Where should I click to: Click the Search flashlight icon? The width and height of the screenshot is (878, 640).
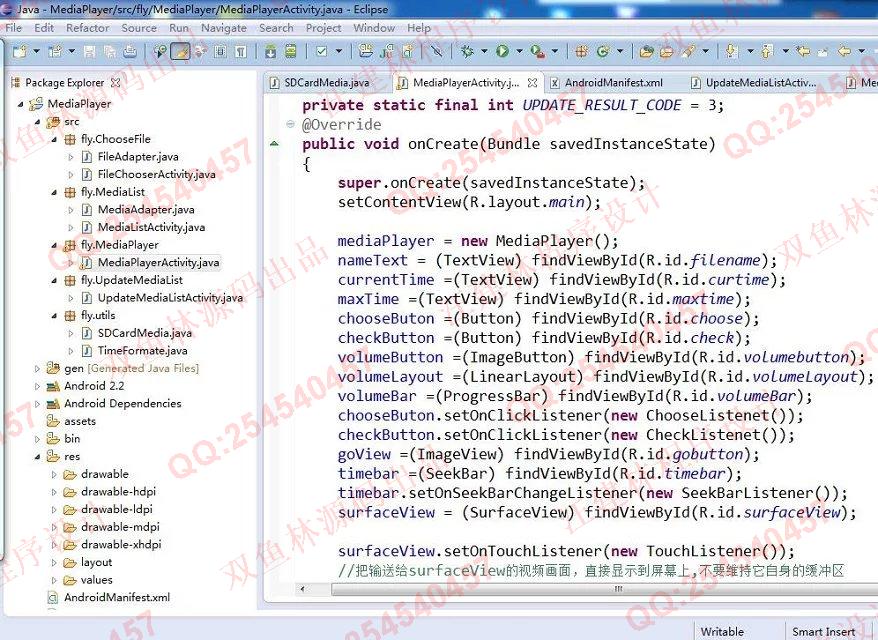click(688, 52)
